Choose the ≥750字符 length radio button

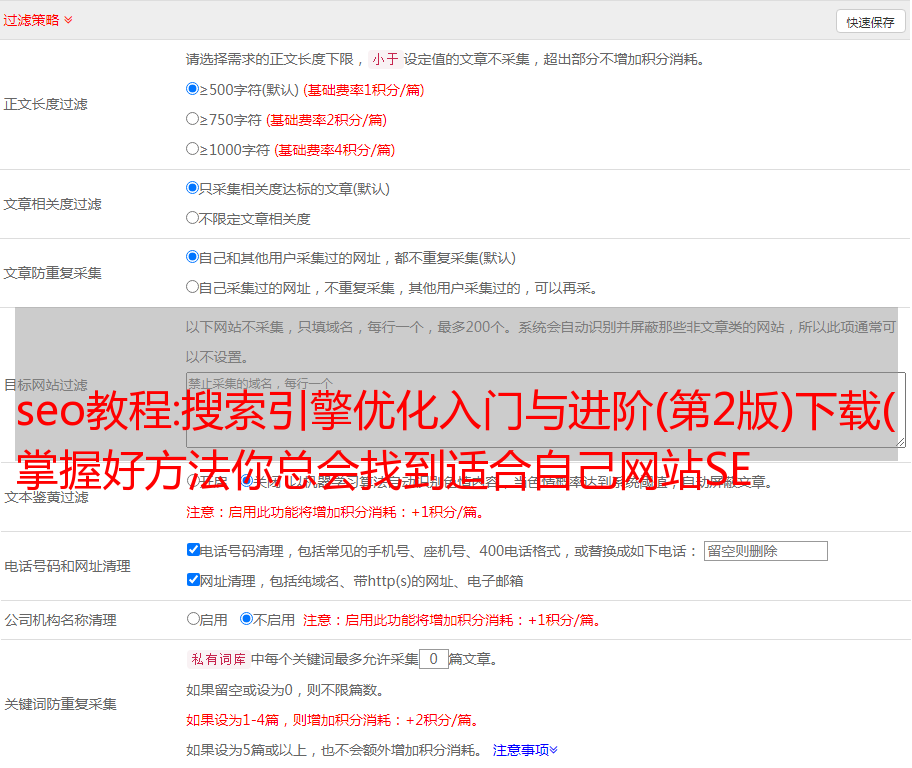(193, 119)
